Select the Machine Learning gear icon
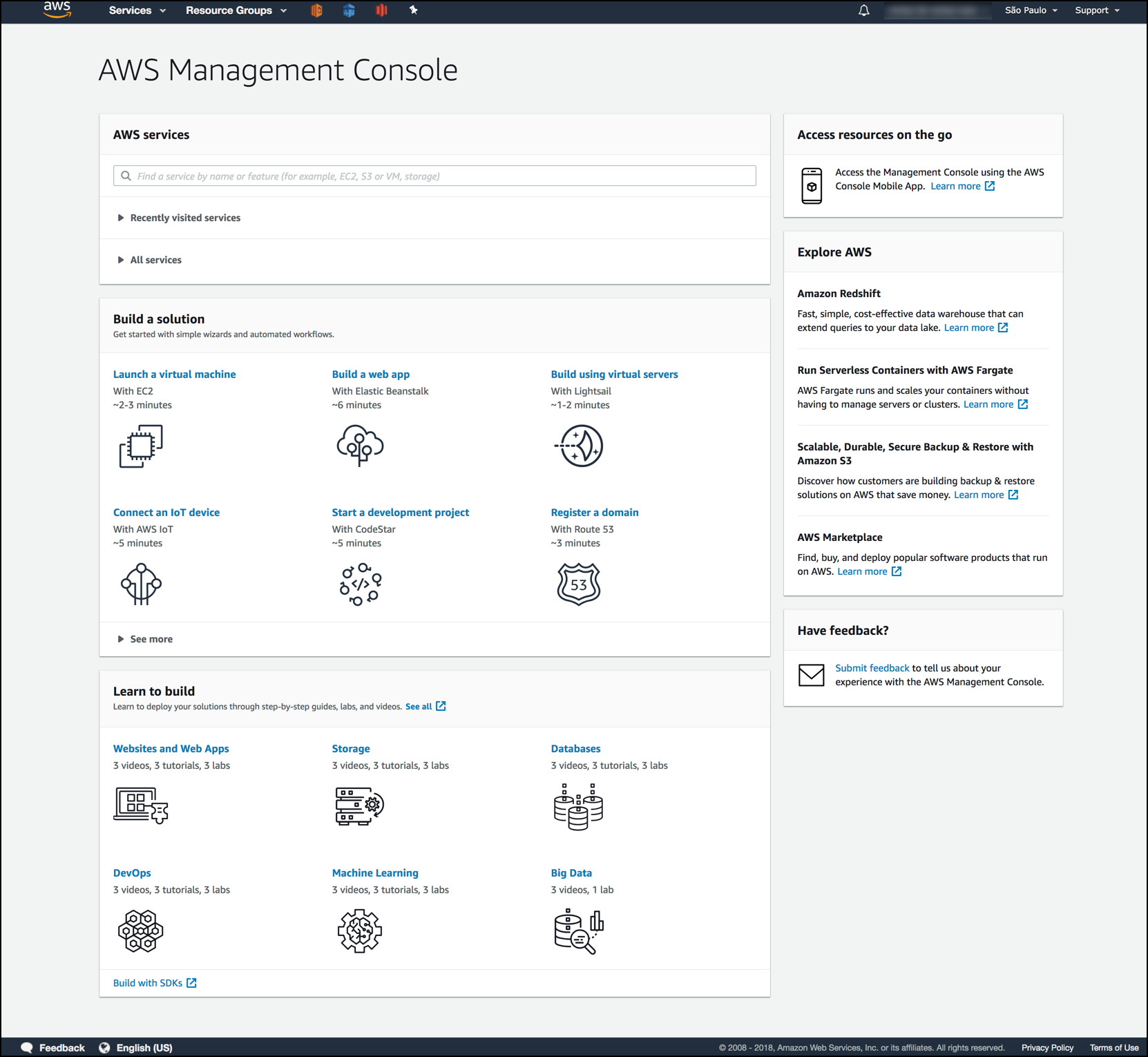Viewport: 1148px width, 1057px height. pyautogui.click(x=359, y=931)
